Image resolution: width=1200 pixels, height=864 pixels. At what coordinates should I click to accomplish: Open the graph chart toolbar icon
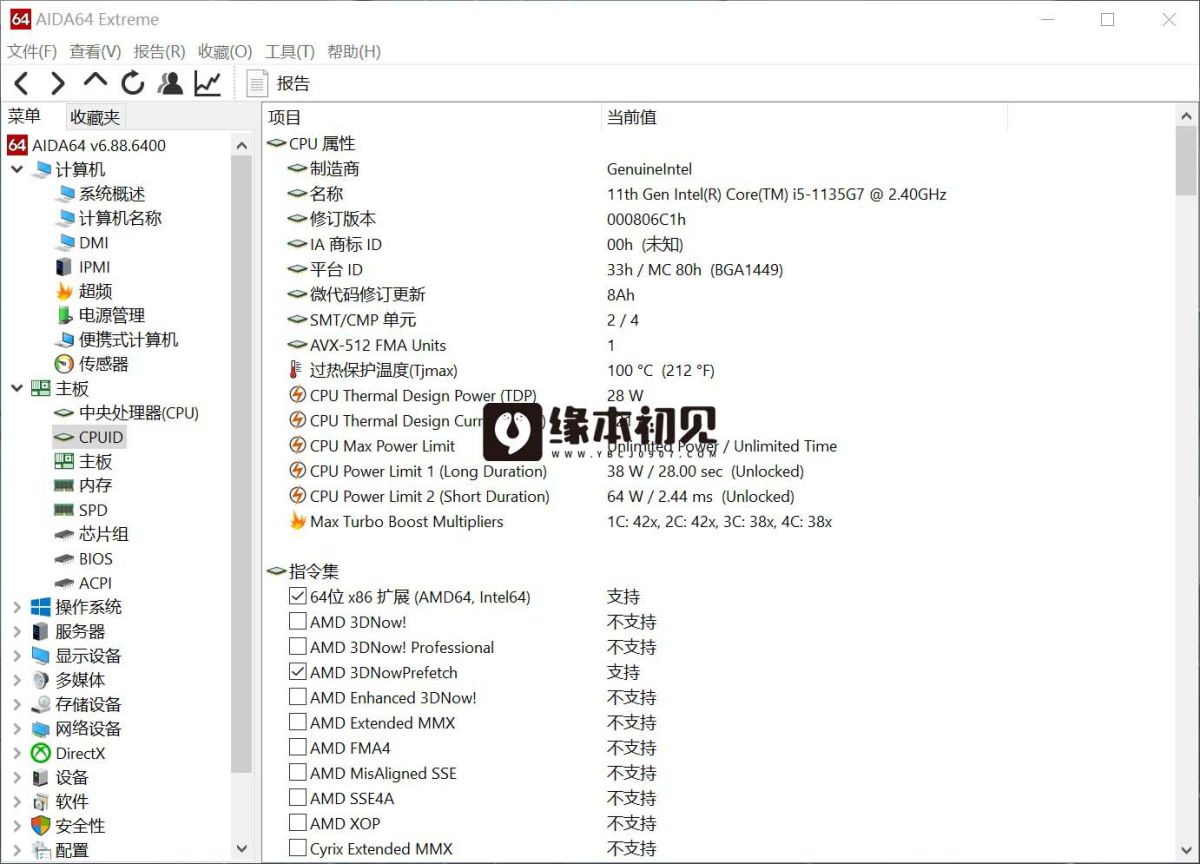tap(207, 83)
